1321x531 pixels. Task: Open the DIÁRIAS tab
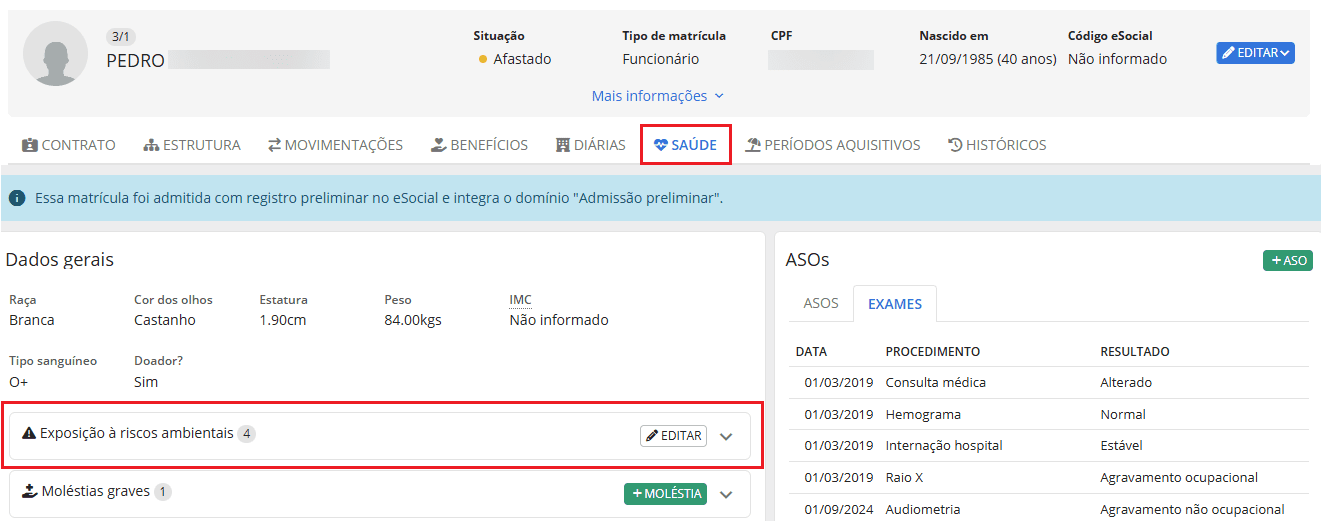[x=591, y=145]
